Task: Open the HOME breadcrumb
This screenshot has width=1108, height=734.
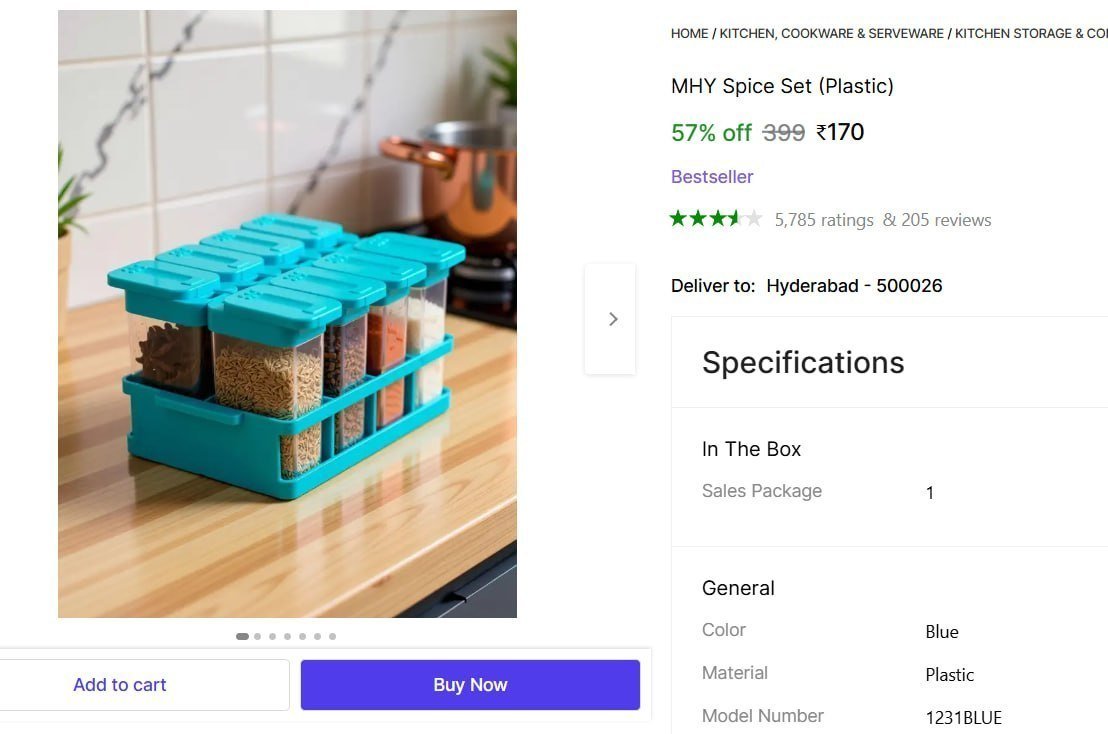Action: click(689, 33)
